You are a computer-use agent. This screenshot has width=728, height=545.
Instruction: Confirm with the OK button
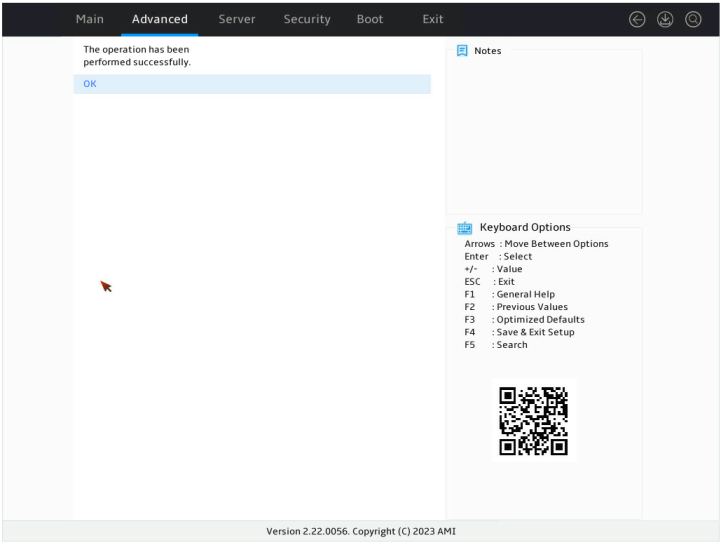coord(254,84)
